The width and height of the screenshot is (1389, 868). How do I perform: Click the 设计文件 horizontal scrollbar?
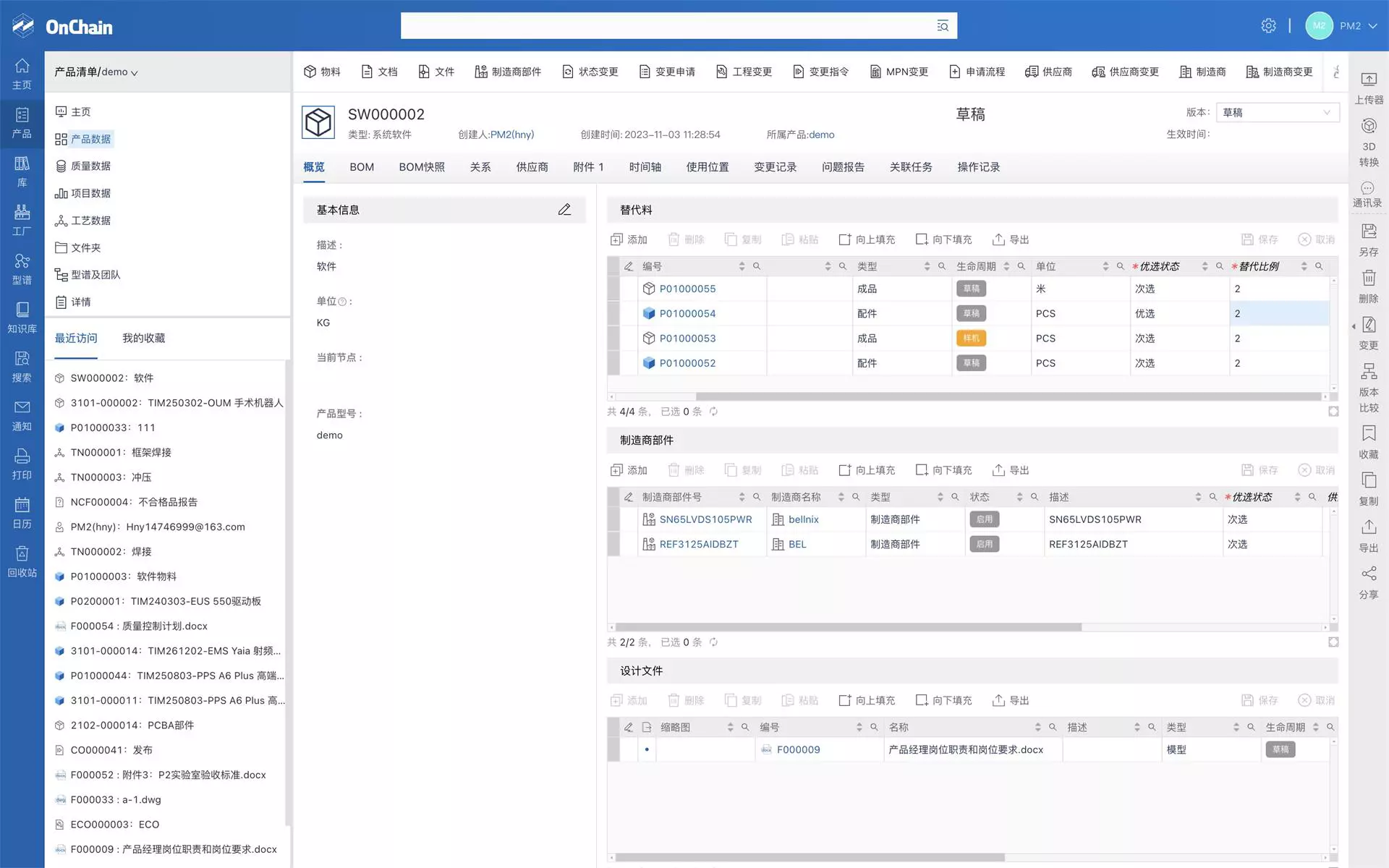click(810, 857)
